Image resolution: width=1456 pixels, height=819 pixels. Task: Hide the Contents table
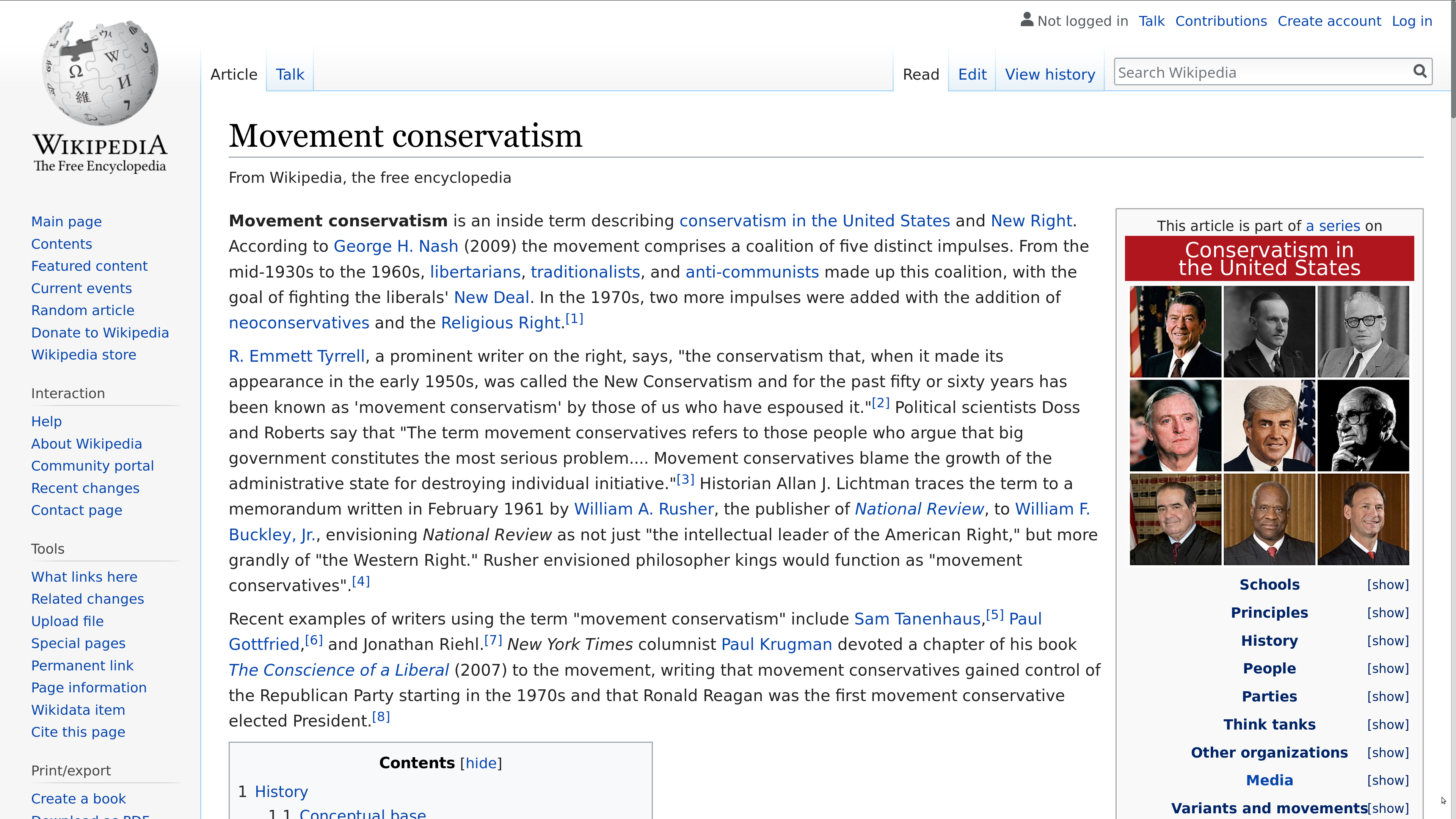[x=481, y=763]
